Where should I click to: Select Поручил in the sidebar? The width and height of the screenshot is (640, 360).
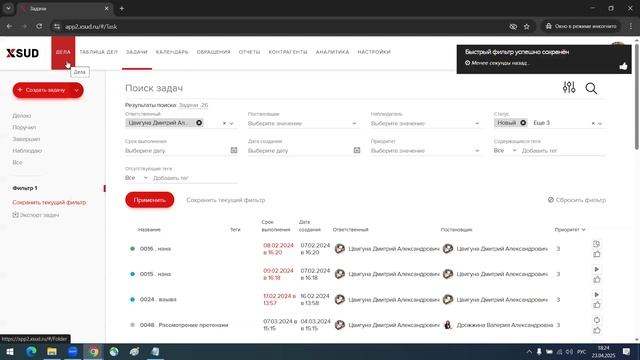point(24,127)
